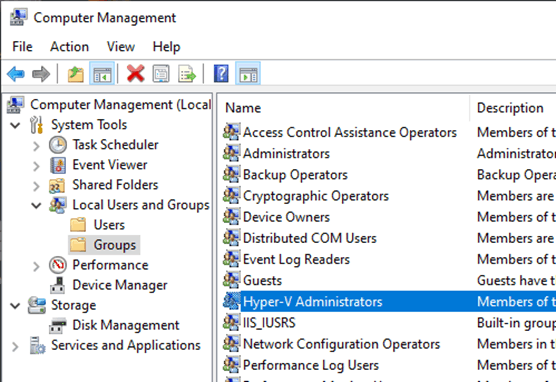Select Computer Management (Local) root node
Image resolution: width=556 pixels, height=382 pixels.
point(121,105)
